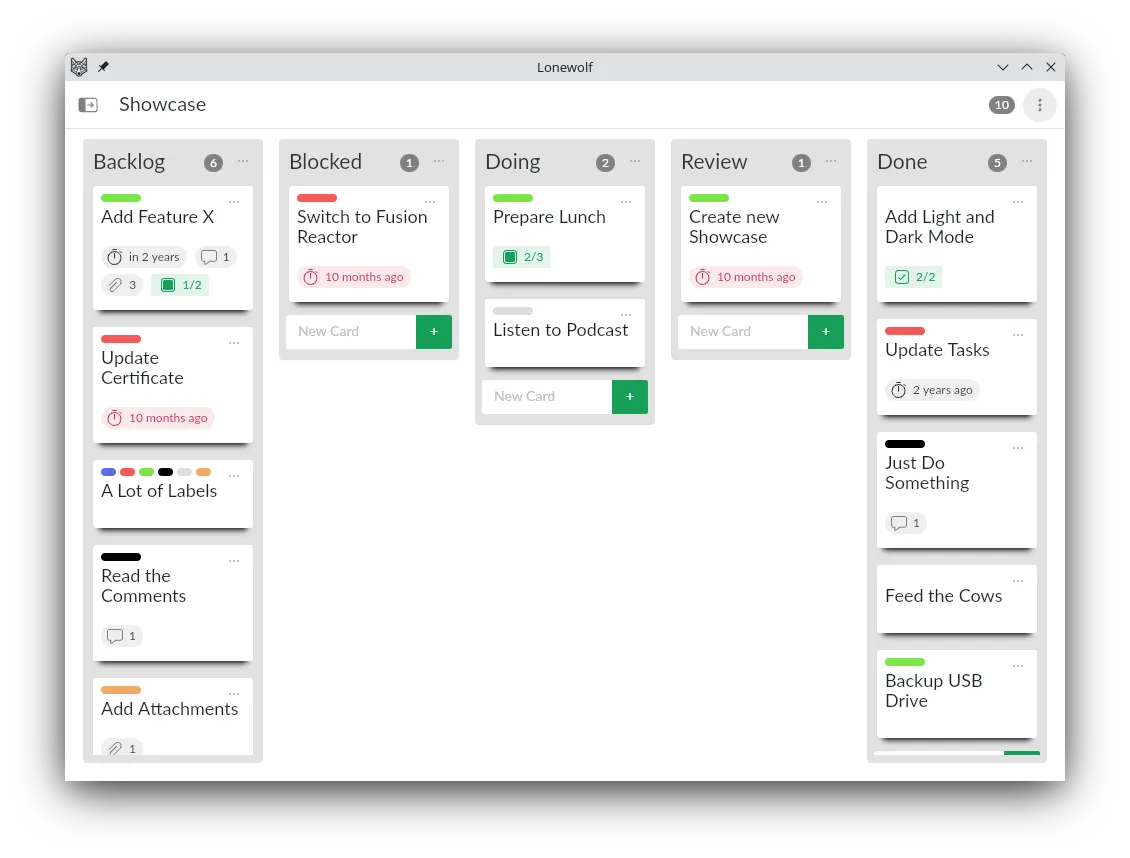
Task: Add new card with plus button in Blocked
Action: pyautogui.click(x=434, y=332)
